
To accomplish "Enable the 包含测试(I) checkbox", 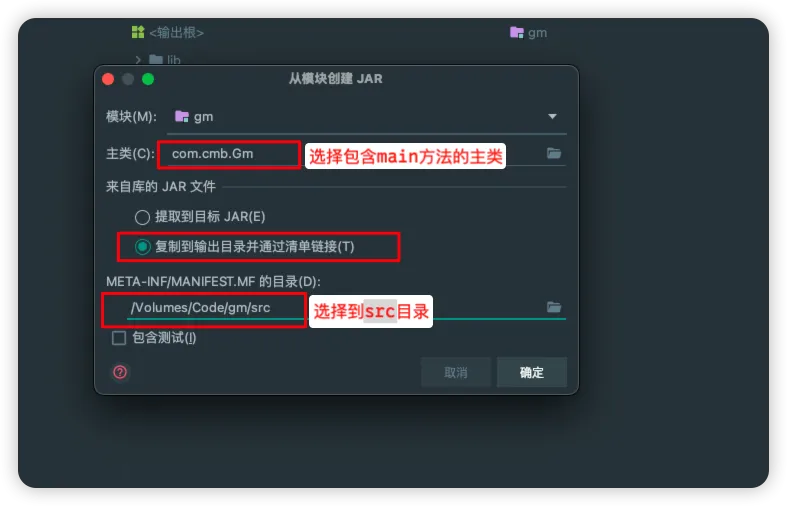I will (x=119, y=338).
